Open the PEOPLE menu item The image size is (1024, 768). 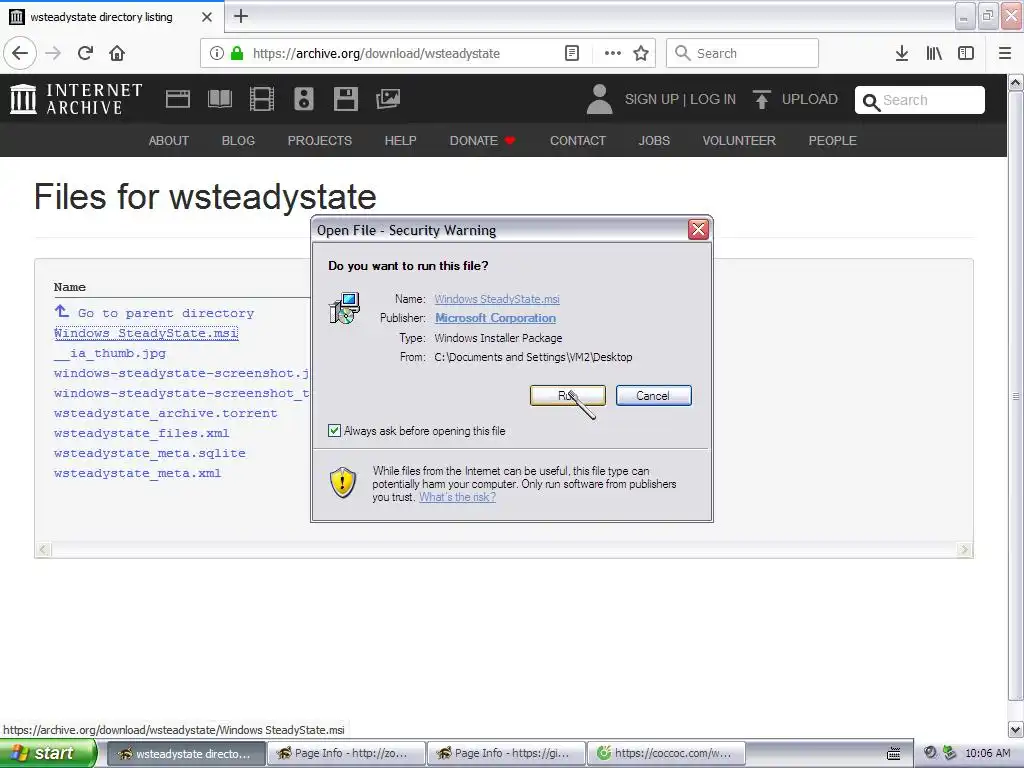(833, 140)
